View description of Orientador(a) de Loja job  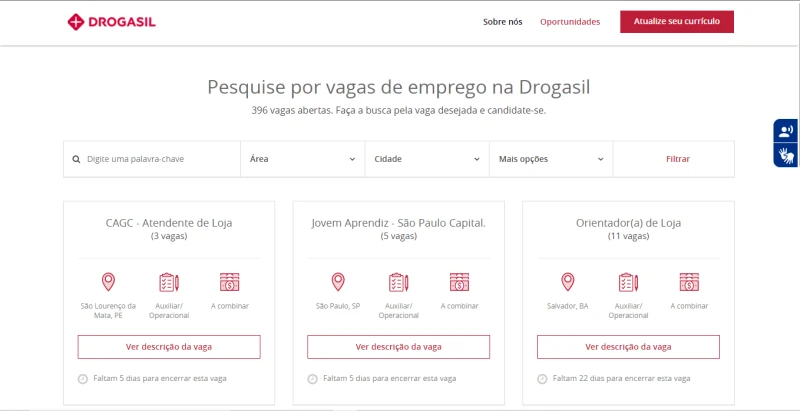[628, 347]
